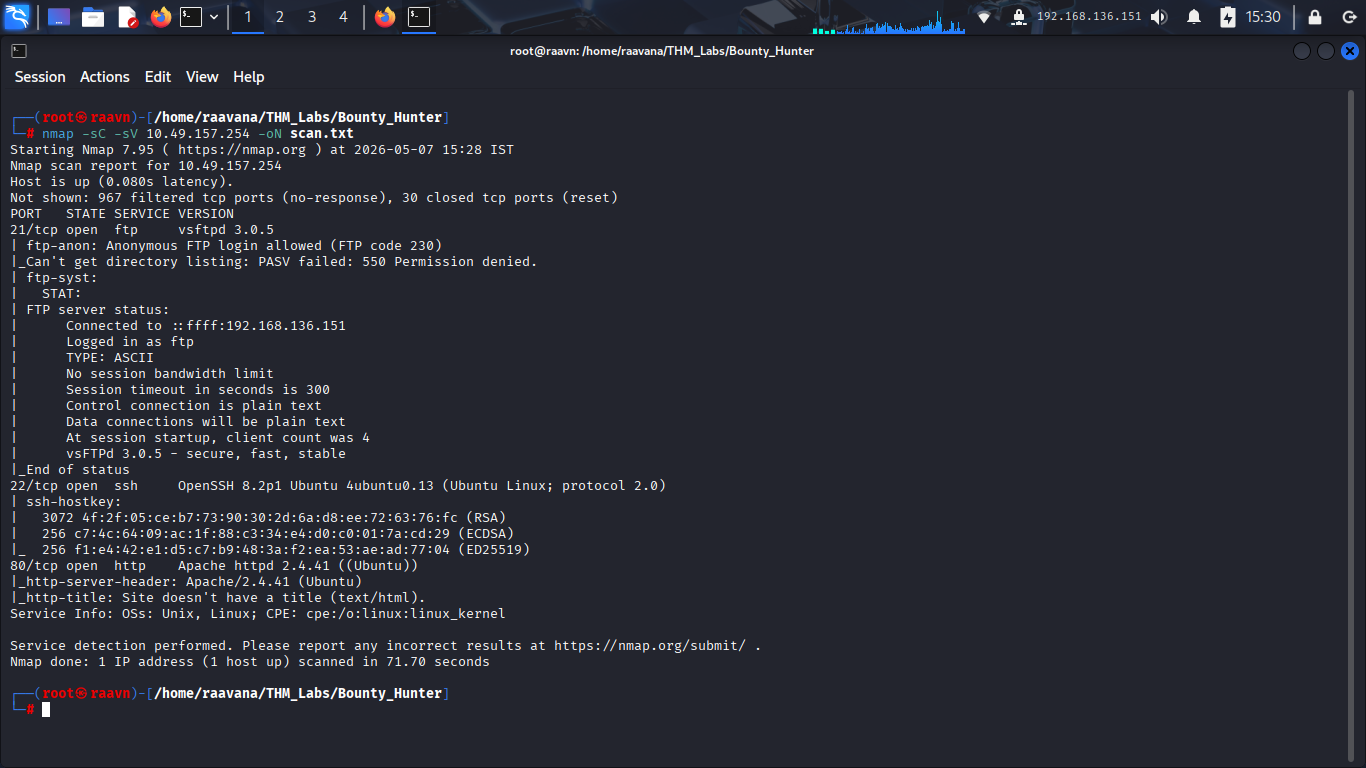Open the Actions menu
Screen dimensions: 1366x768
pos(105,77)
